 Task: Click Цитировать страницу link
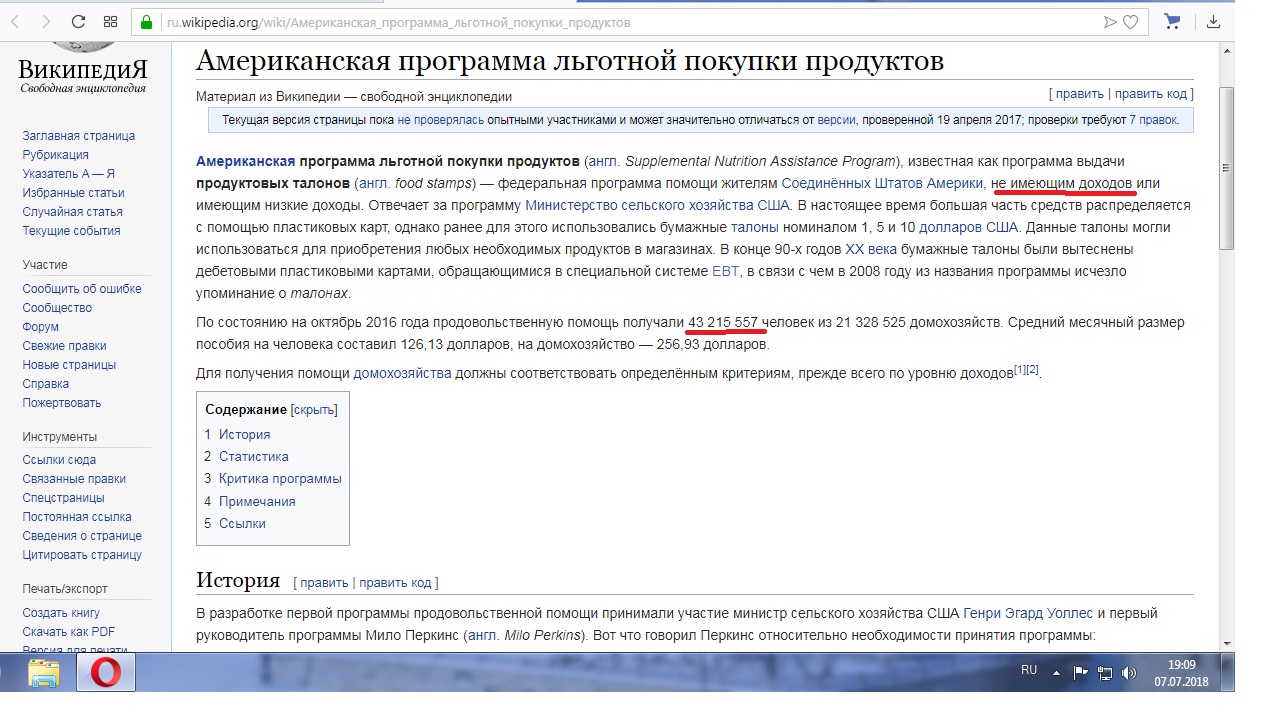coord(82,555)
